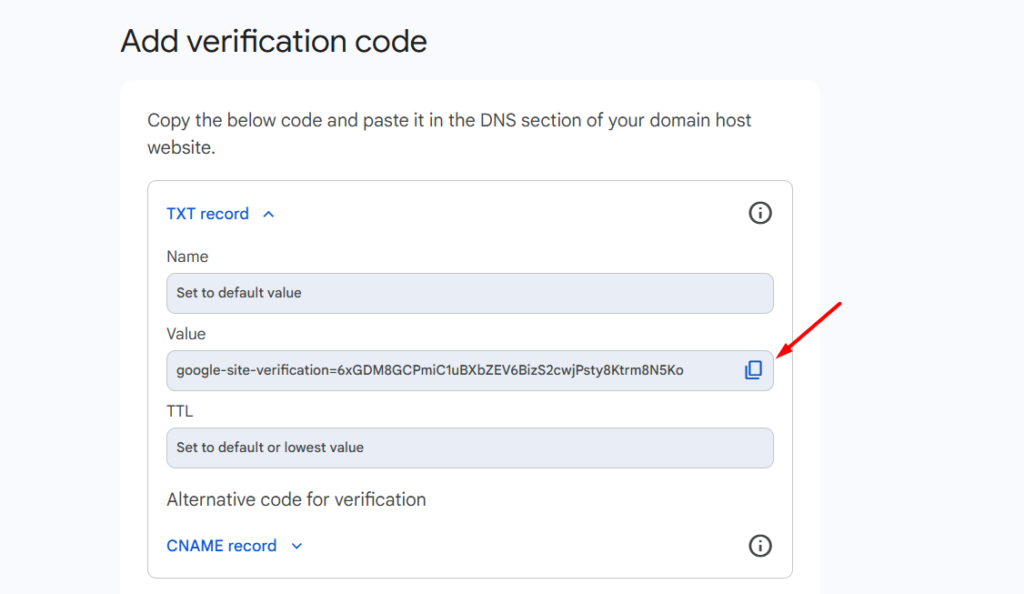
Task: Open CNAME record info icon
Action: coord(760,546)
